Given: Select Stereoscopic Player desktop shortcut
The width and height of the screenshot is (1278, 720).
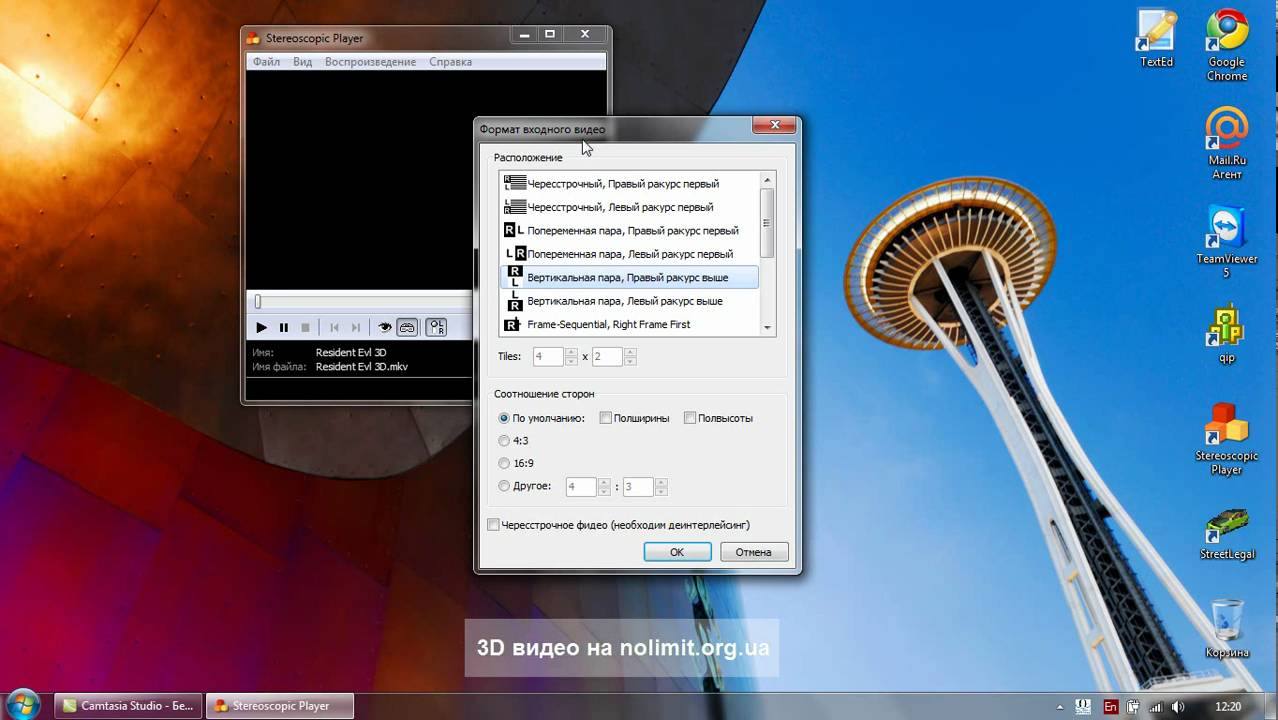Looking at the screenshot, I should coord(1227,439).
